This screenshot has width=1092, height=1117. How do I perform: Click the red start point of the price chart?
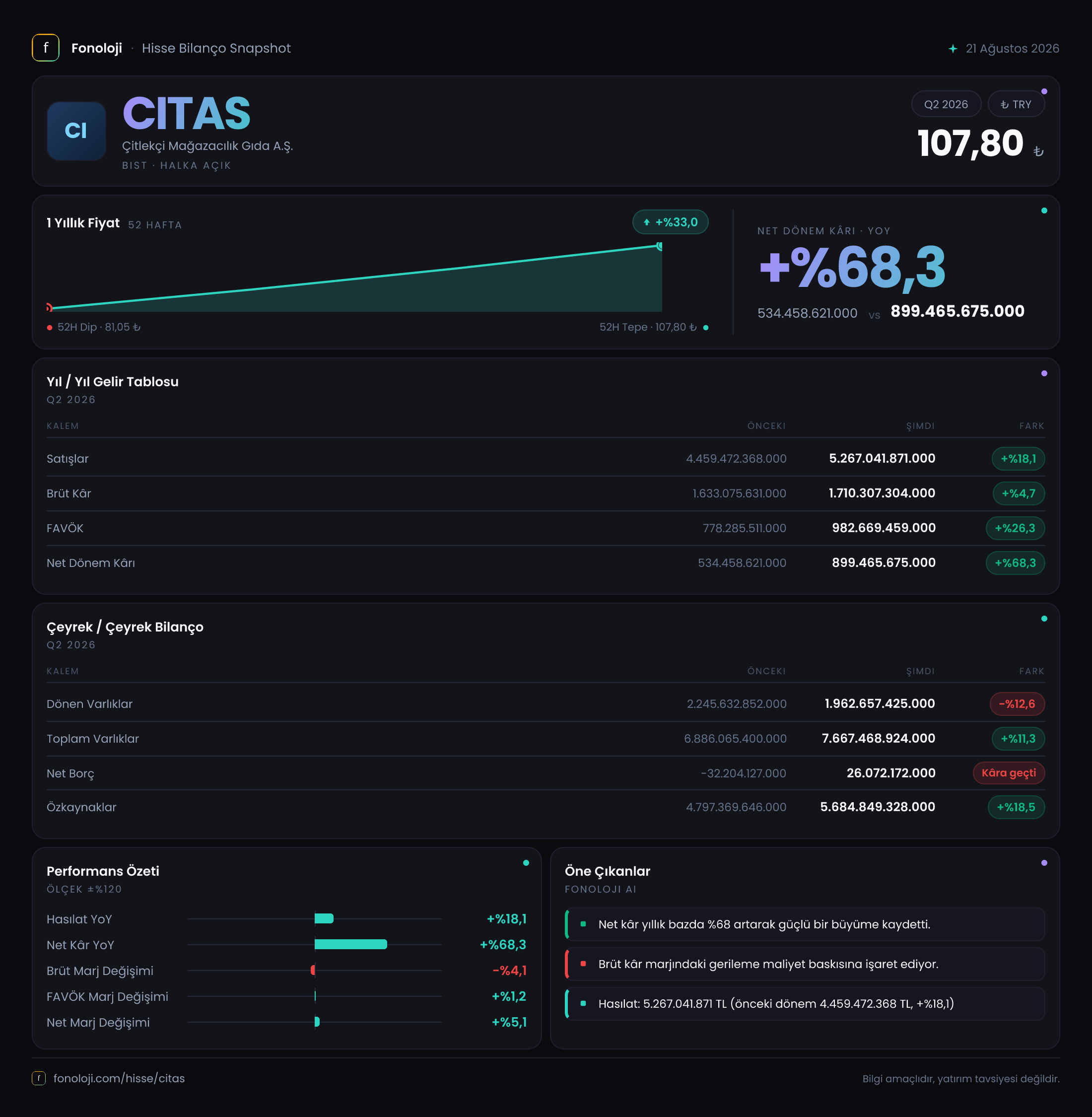click(49, 308)
